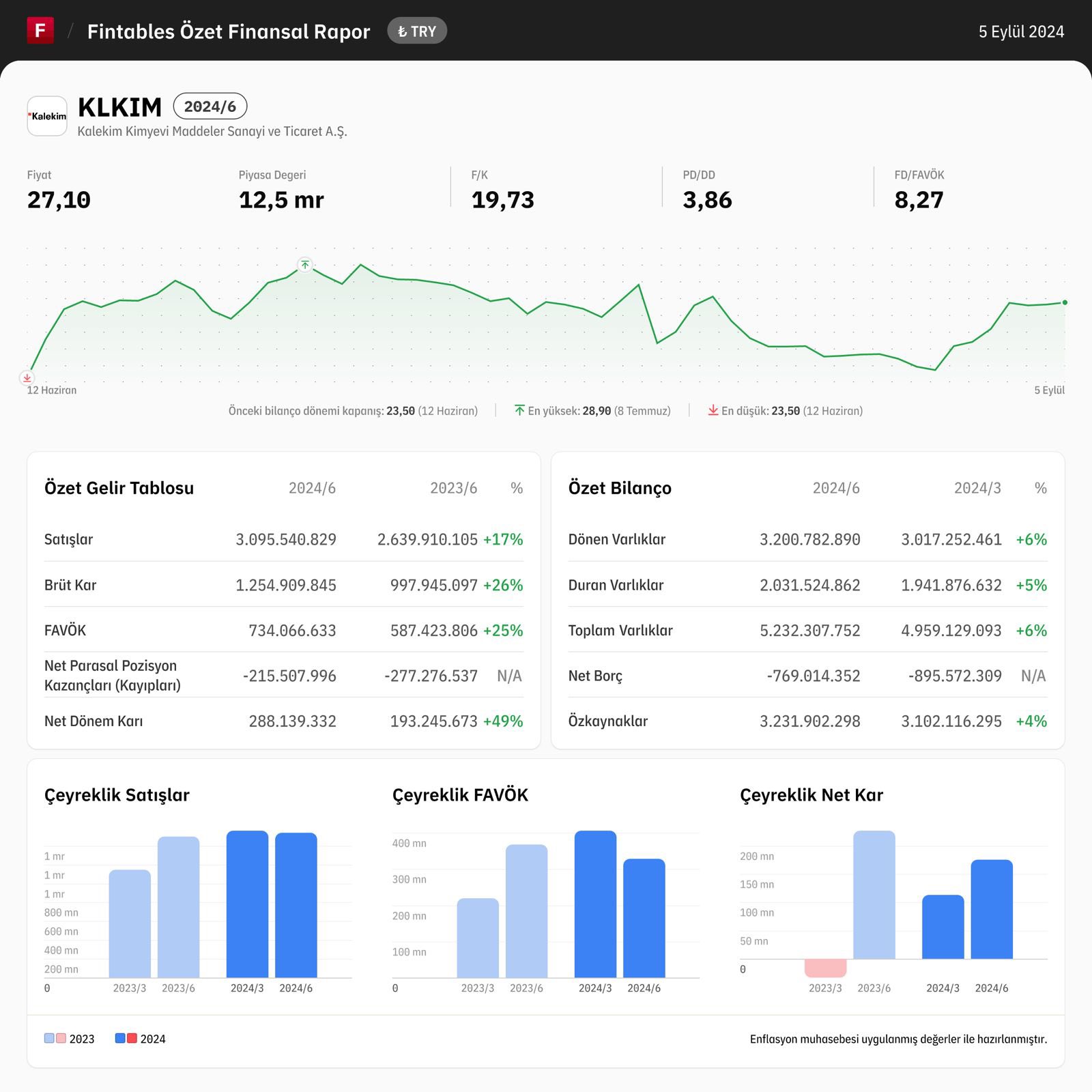The height and width of the screenshot is (1092, 1092).
Task: Click the Fintables Özet Finansal Rapor title
Action: (x=229, y=31)
